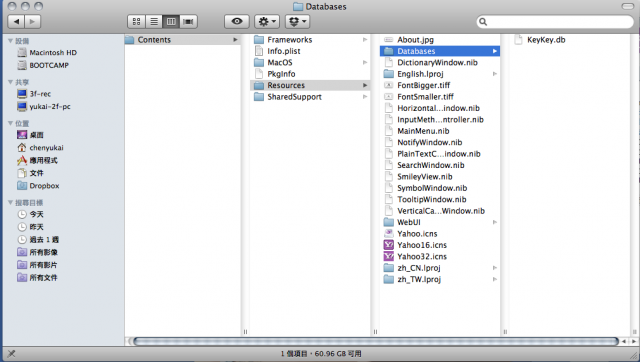Open the 所有影片 smart folder
This screenshot has height=362, width=640.
[x=37, y=265]
